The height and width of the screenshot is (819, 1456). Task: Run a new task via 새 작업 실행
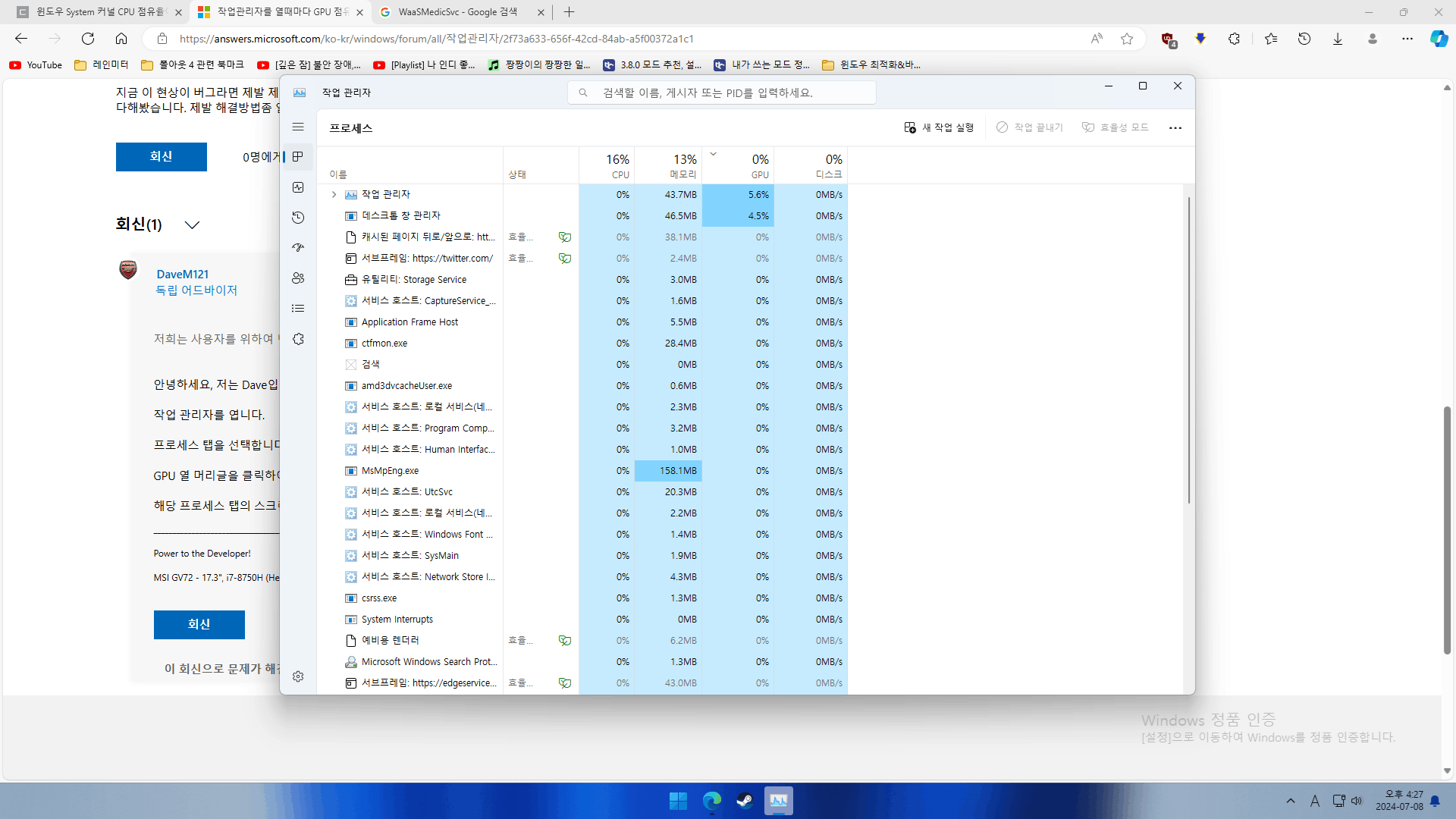click(x=939, y=127)
